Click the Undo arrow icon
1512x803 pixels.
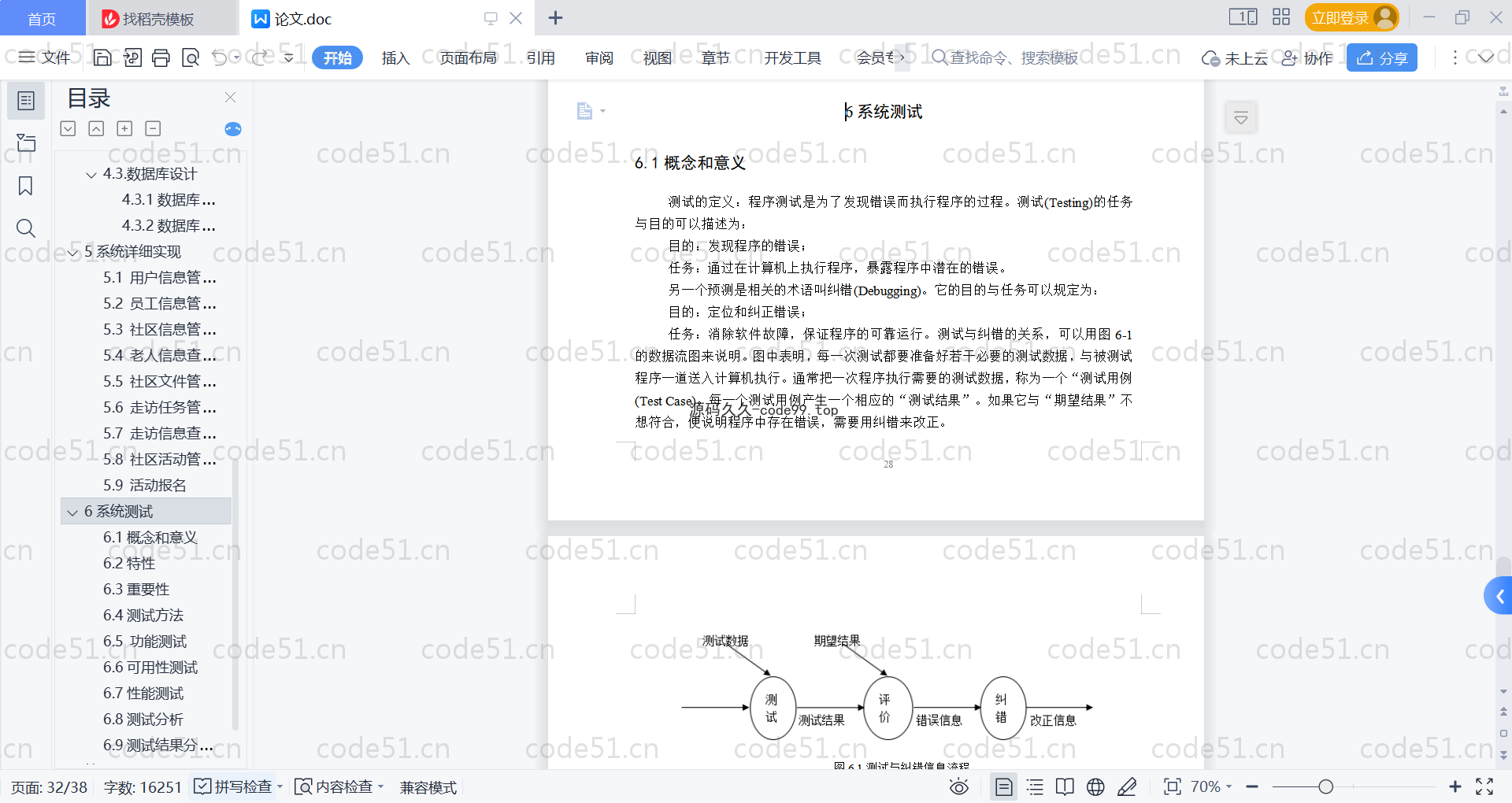click(220, 57)
